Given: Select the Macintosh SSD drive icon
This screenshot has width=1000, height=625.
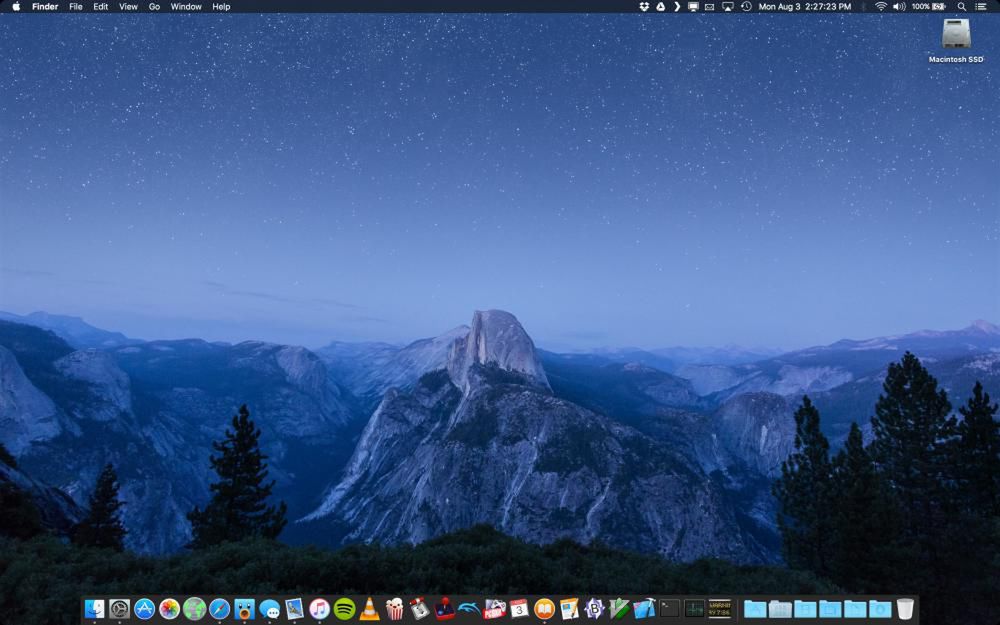Looking at the screenshot, I should click(956, 33).
